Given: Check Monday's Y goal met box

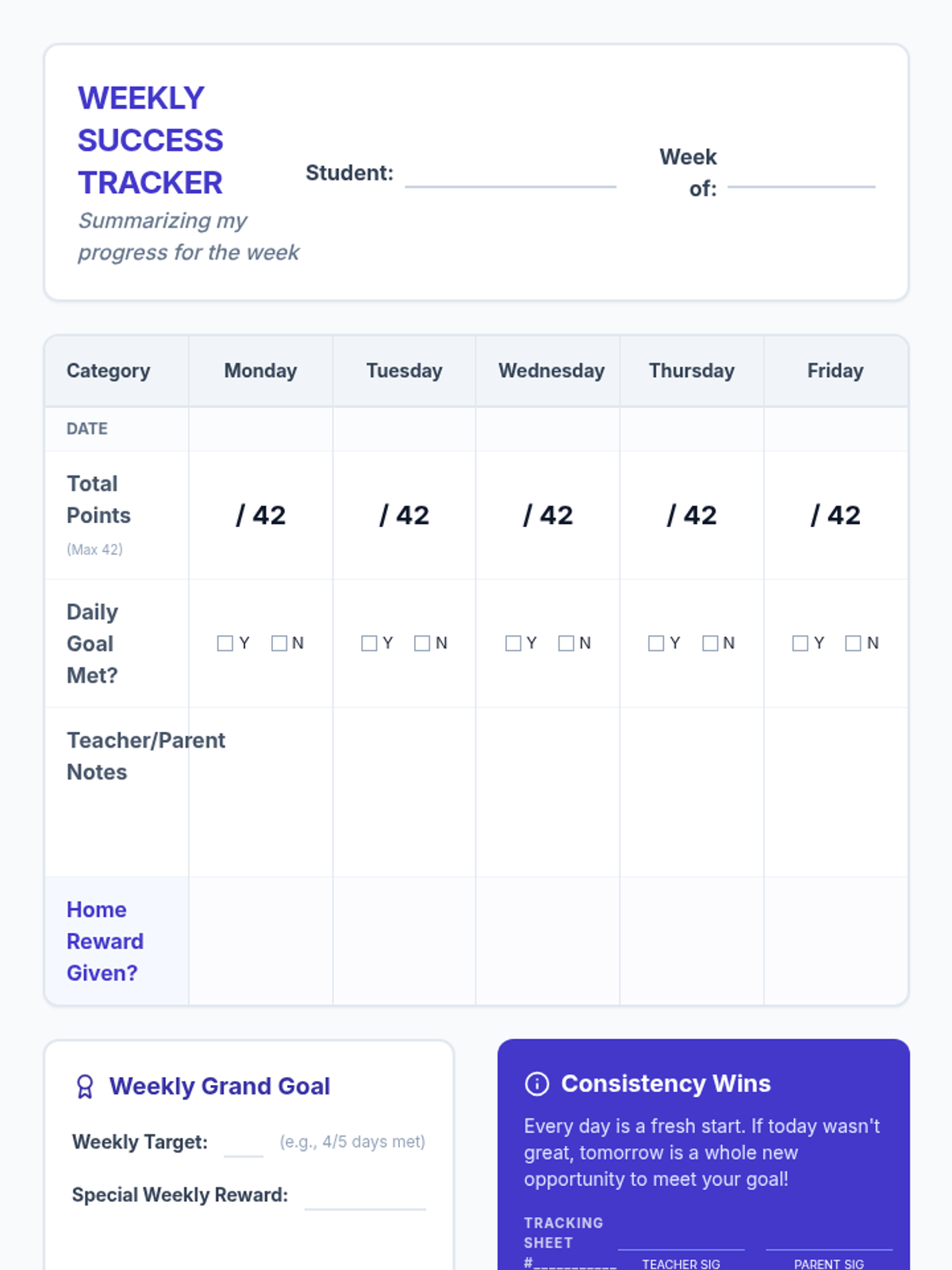Looking at the screenshot, I should [x=225, y=643].
